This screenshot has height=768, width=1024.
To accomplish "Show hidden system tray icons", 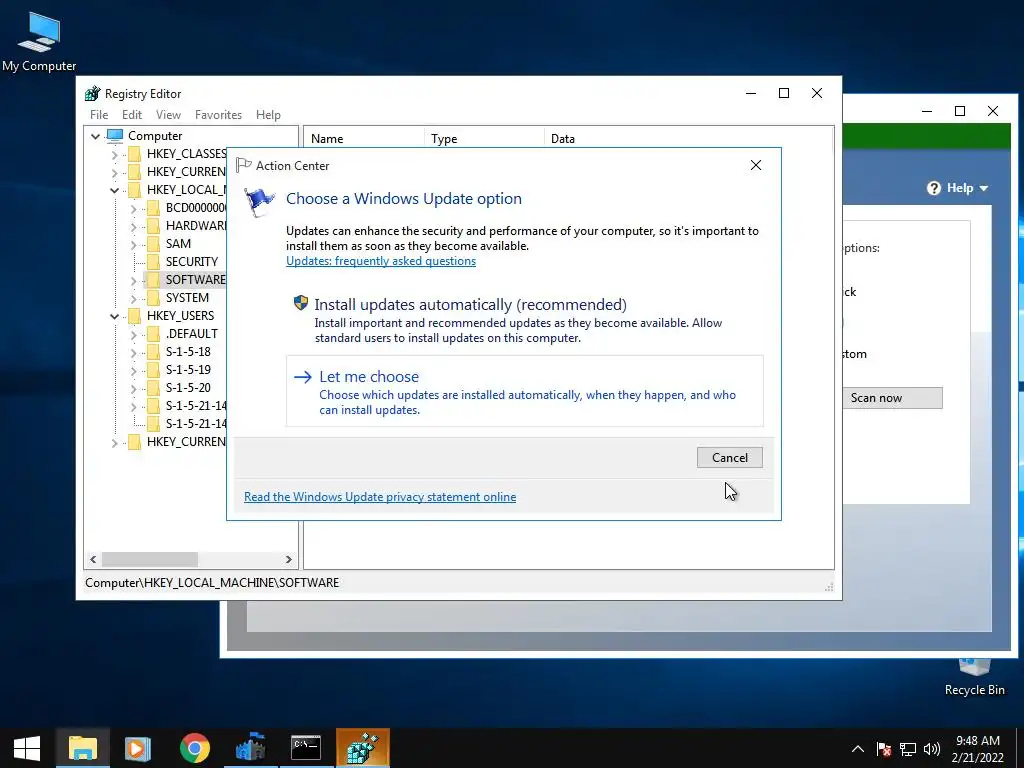I will click(858, 749).
